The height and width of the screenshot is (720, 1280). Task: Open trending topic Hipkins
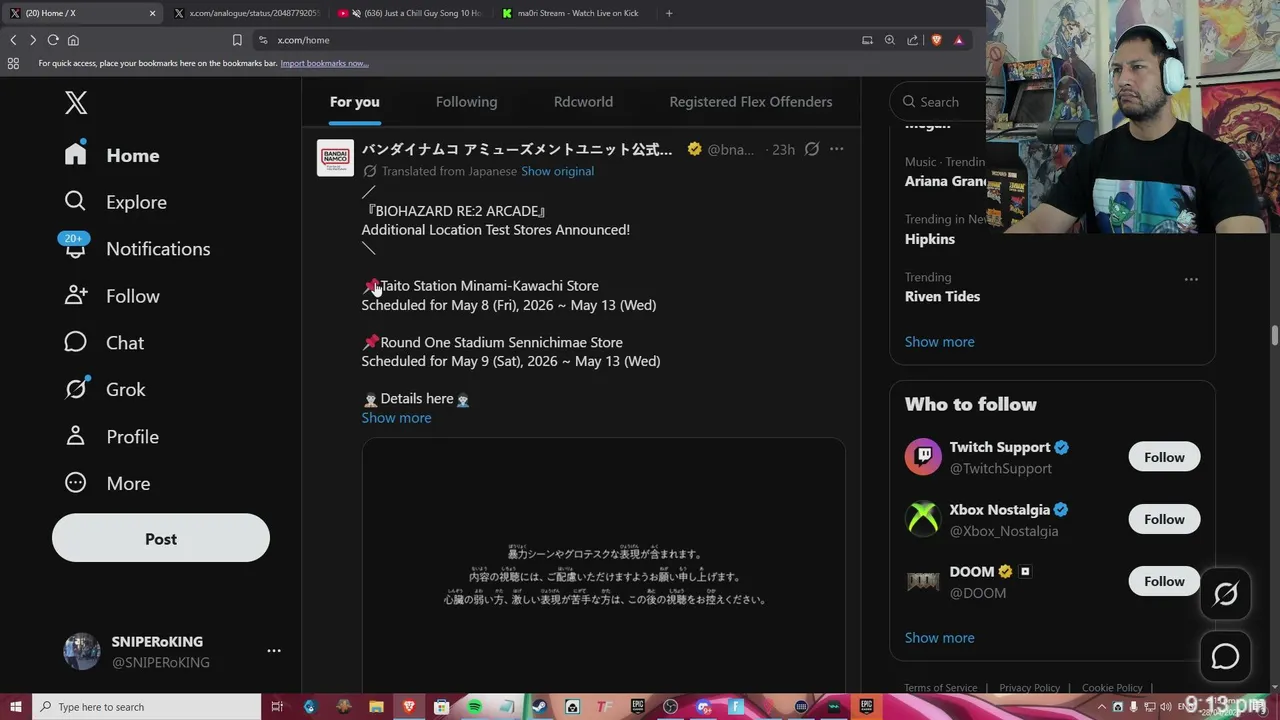pyautogui.click(x=930, y=239)
